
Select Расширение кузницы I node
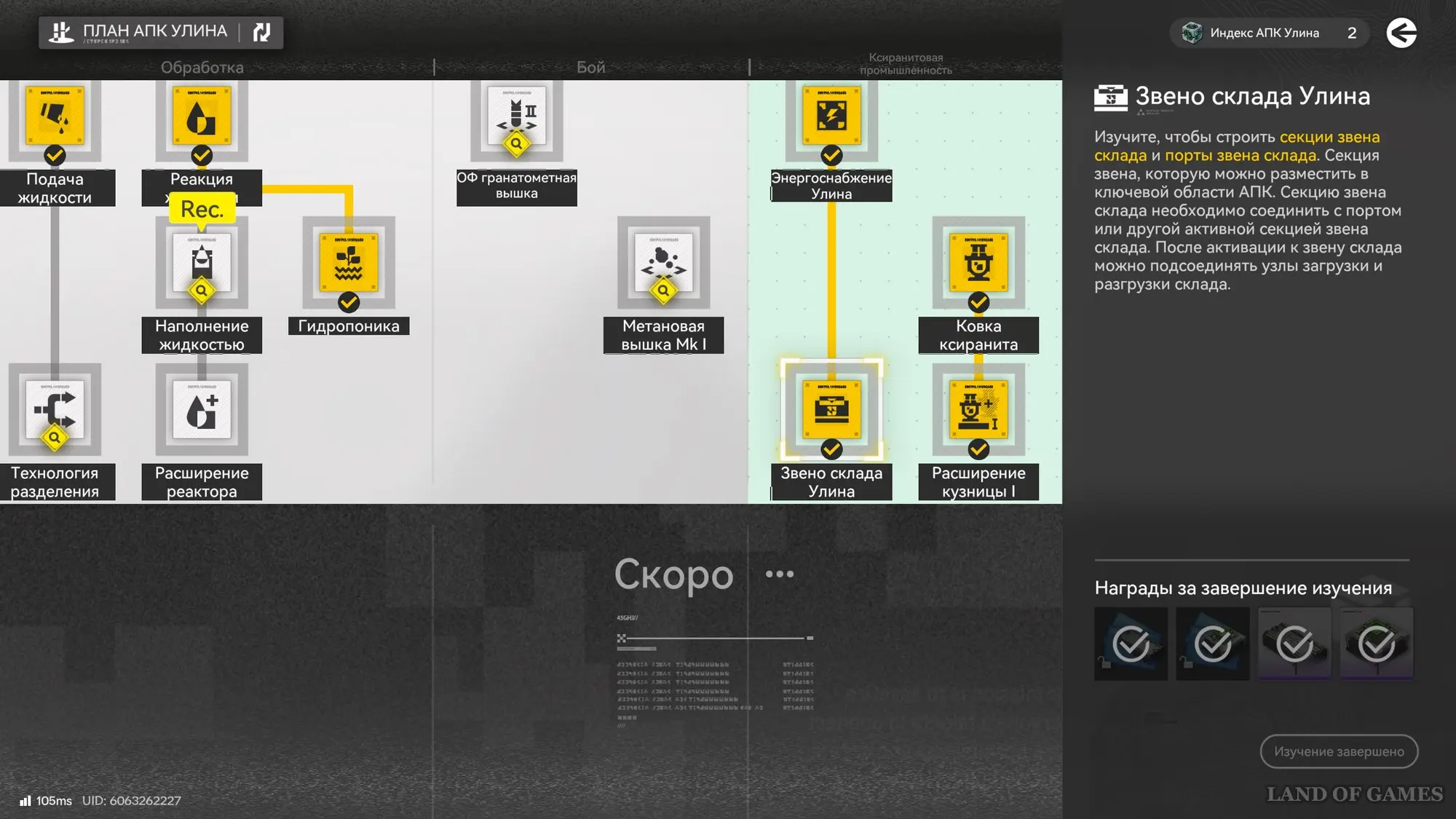[978, 410]
